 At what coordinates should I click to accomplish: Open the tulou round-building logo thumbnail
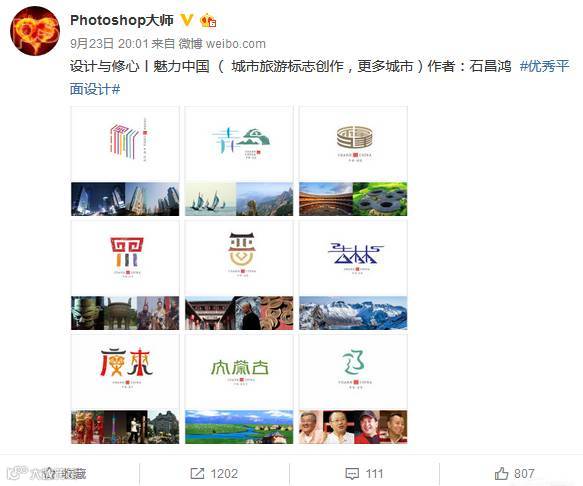(353, 161)
